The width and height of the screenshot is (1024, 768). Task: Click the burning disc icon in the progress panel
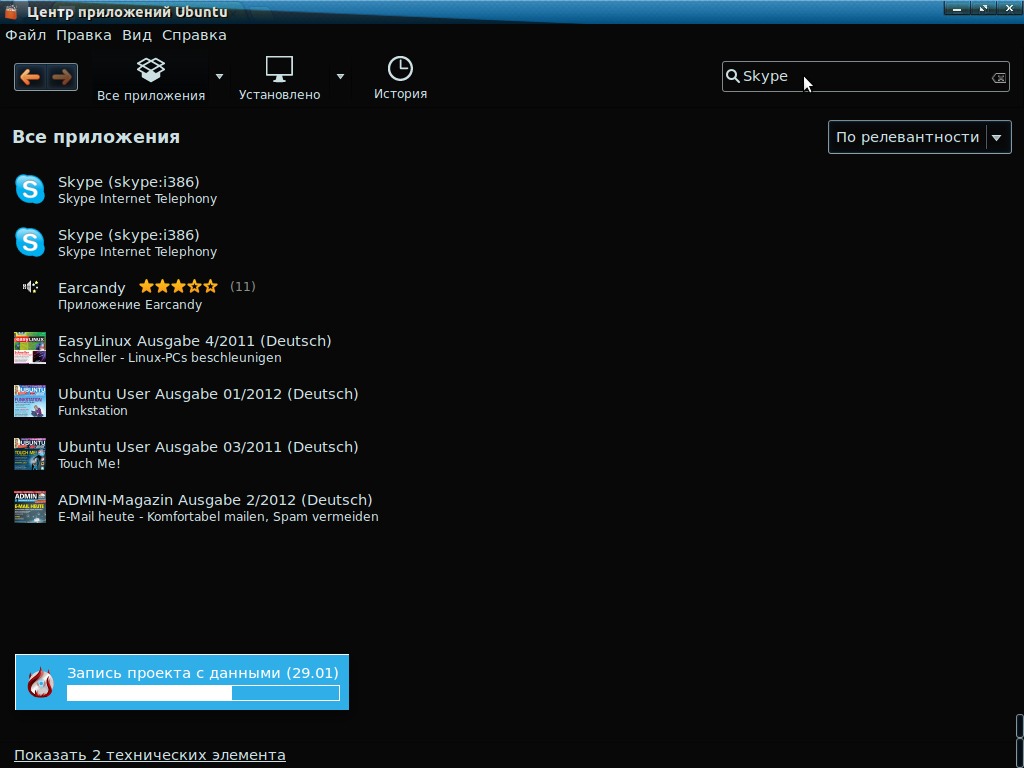point(40,682)
